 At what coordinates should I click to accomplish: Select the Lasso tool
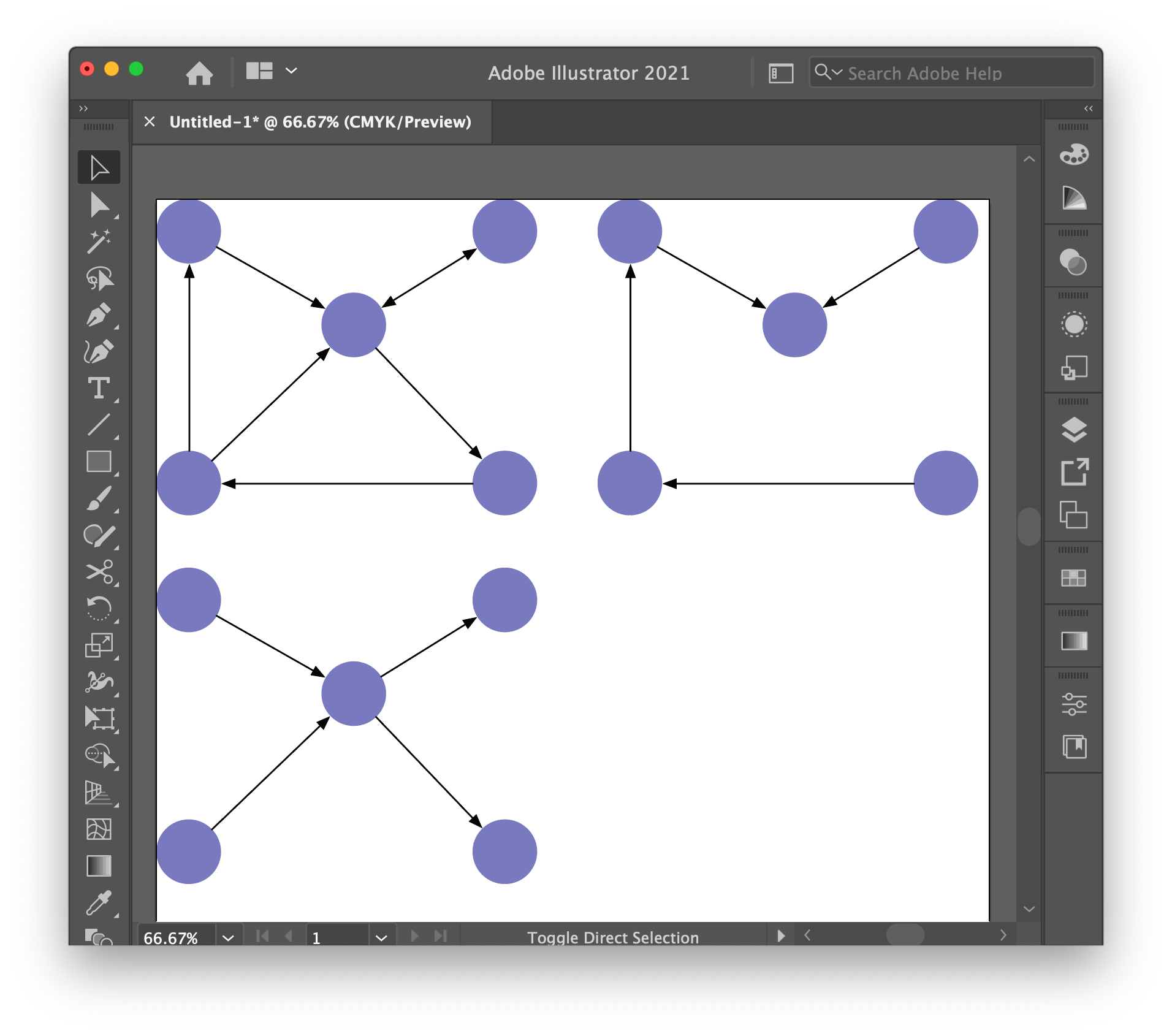click(x=99, y=278)
